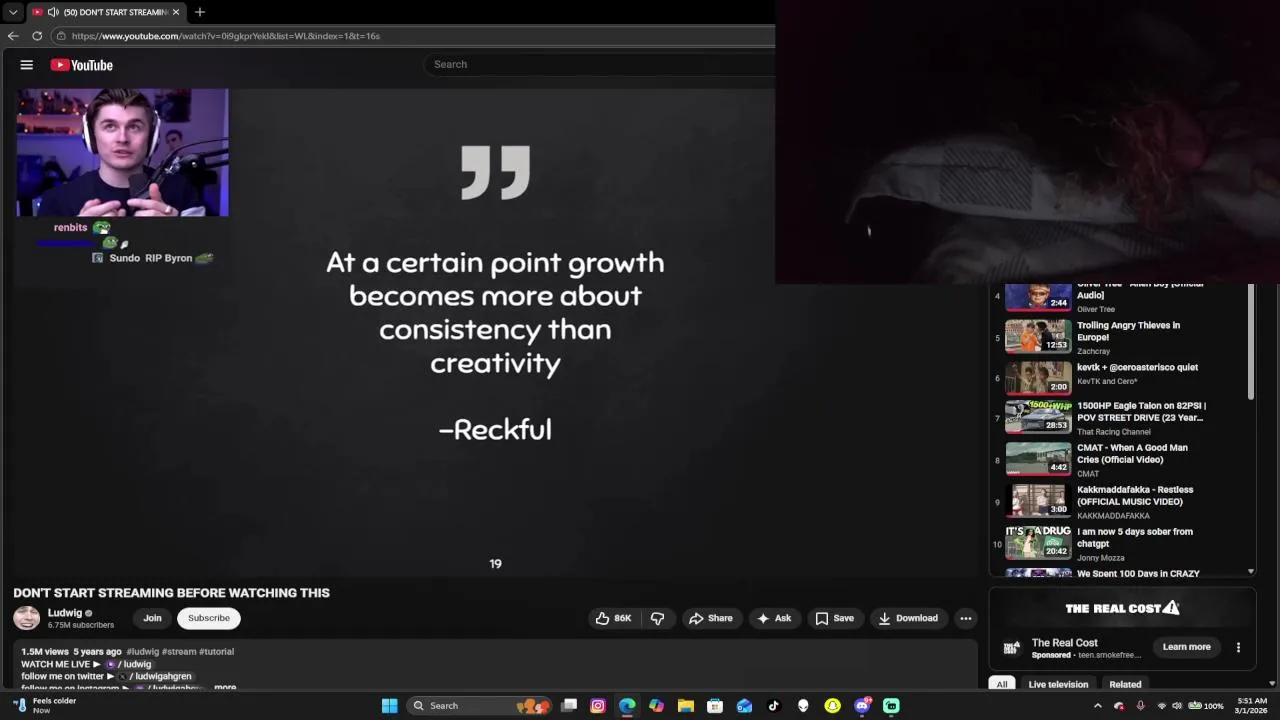Share the video
1280x720 pixels.
point(711,618)
